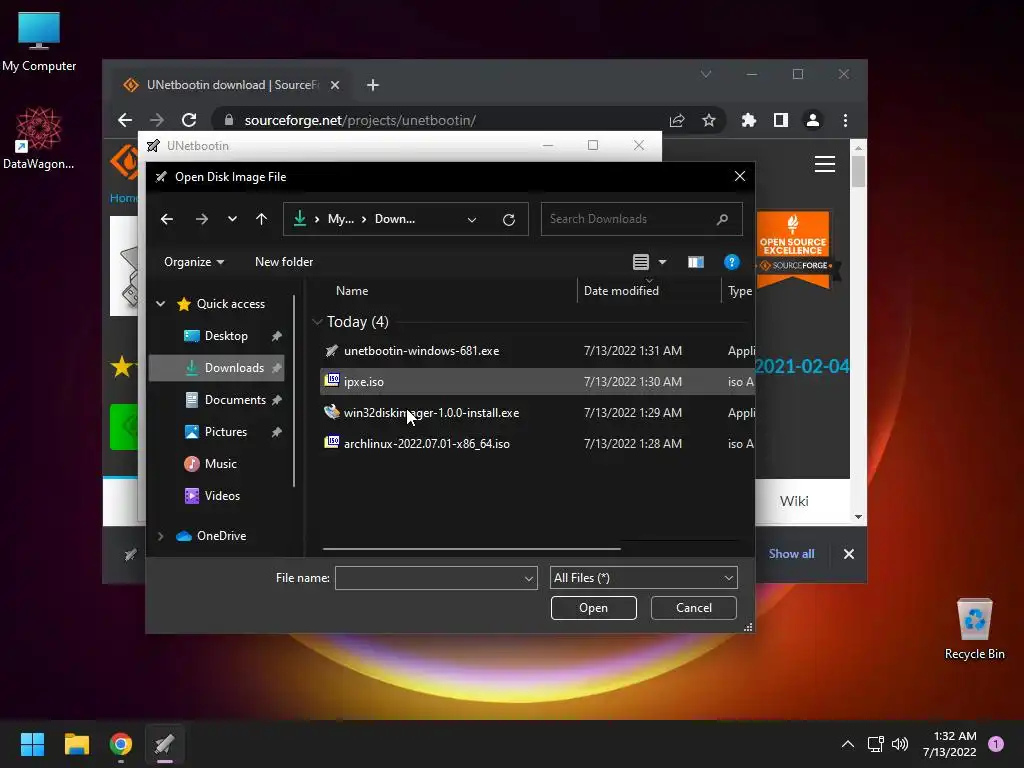Go up one folder level

(x=261, y=219)
